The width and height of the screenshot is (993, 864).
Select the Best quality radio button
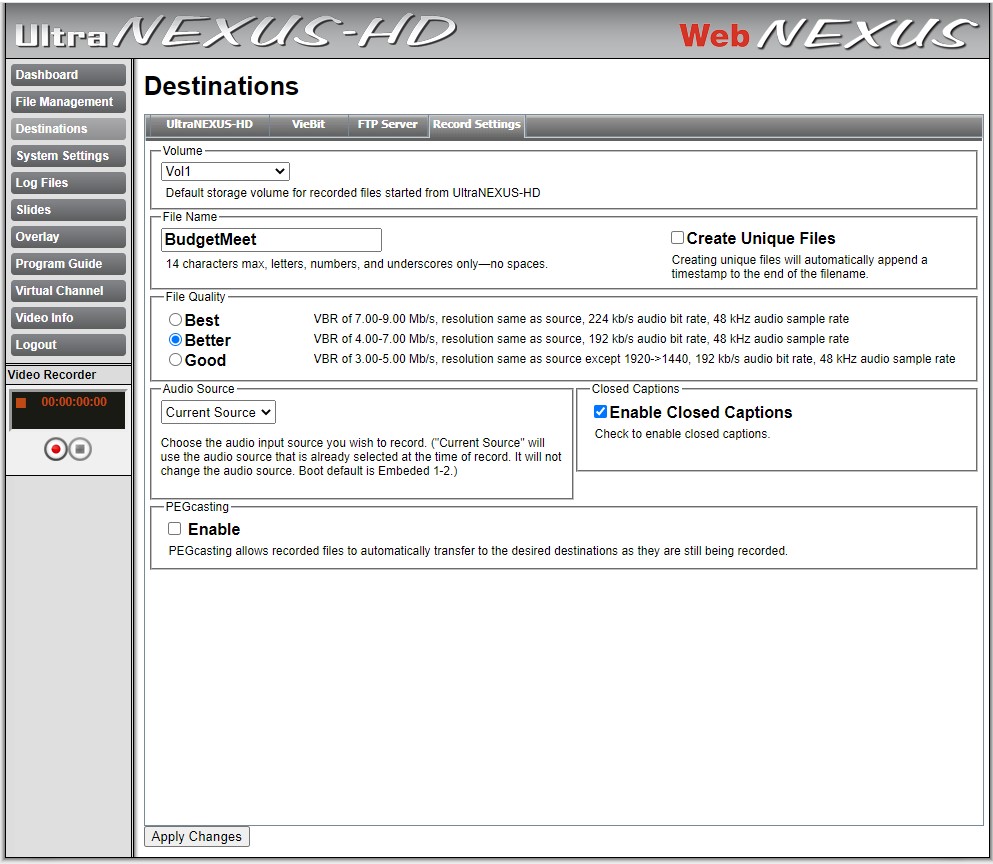coord(175,319)
